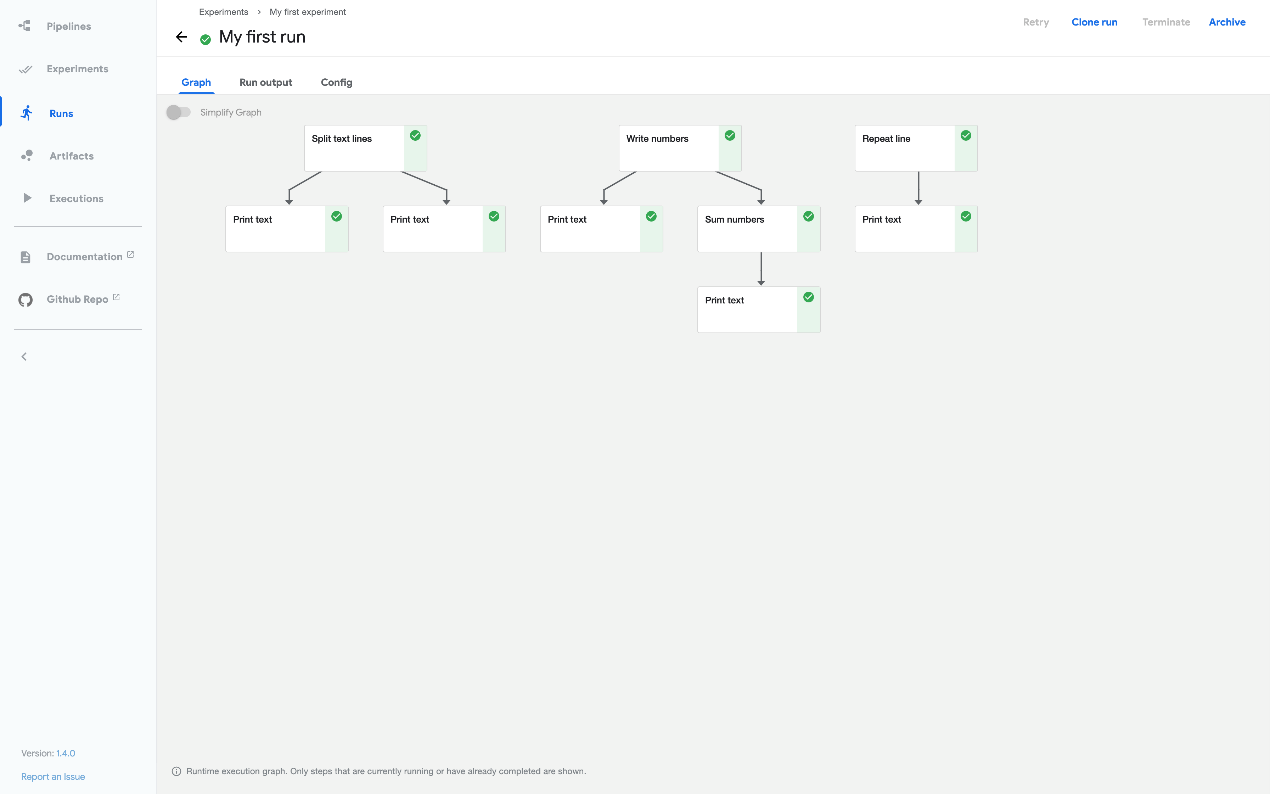Select the Graph tab
The width and height of the screenshot is (1270, 794).
point(196,82)
